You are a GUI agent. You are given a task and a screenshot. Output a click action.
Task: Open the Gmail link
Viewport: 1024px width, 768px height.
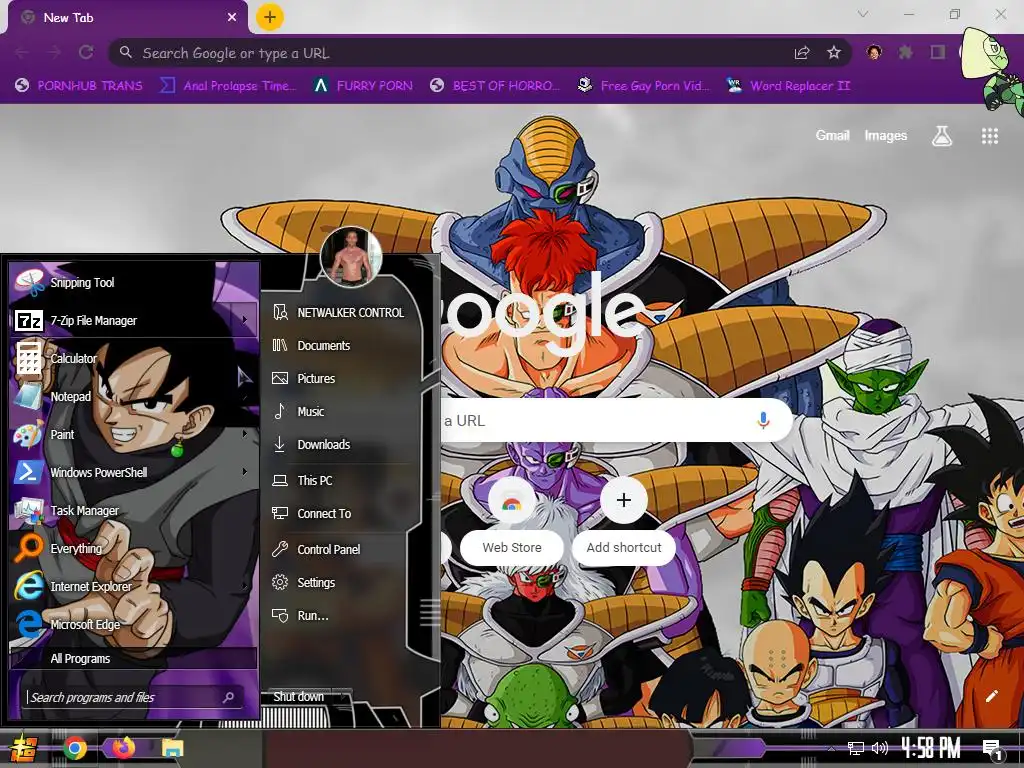(x=832, y=135)
